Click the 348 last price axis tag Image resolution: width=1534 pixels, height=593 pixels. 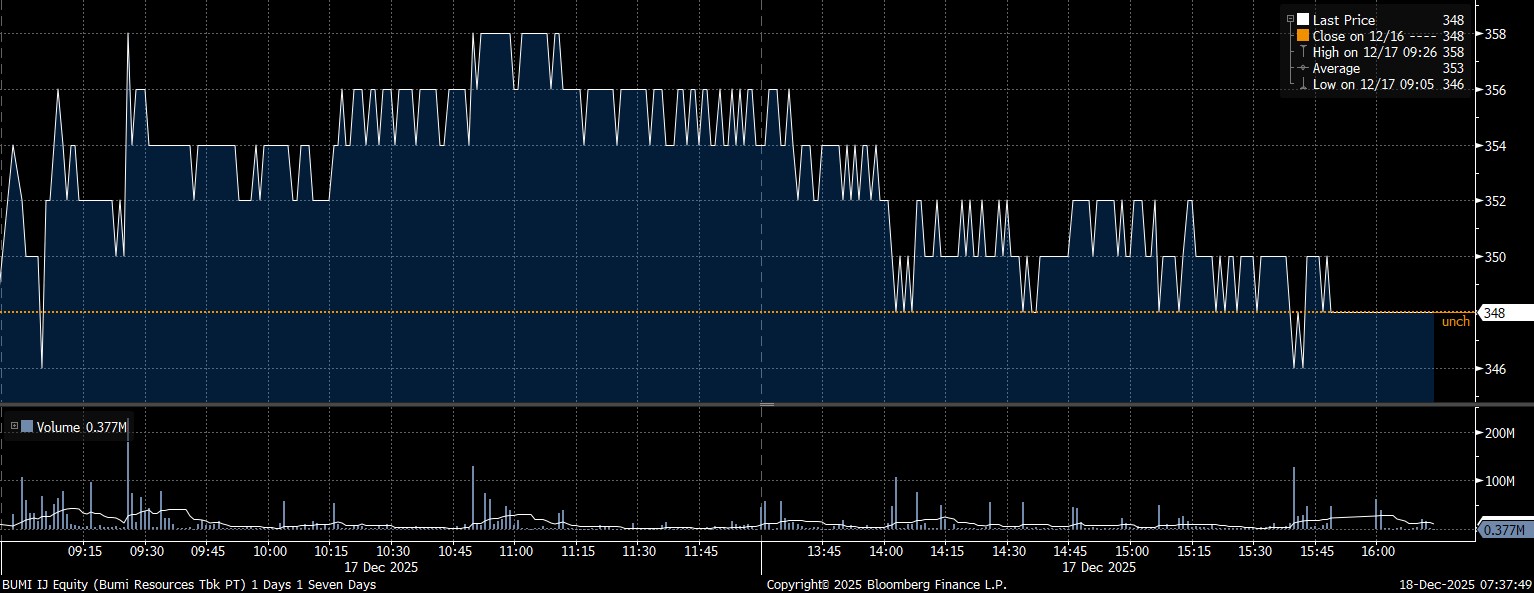tap(1505, 313)
